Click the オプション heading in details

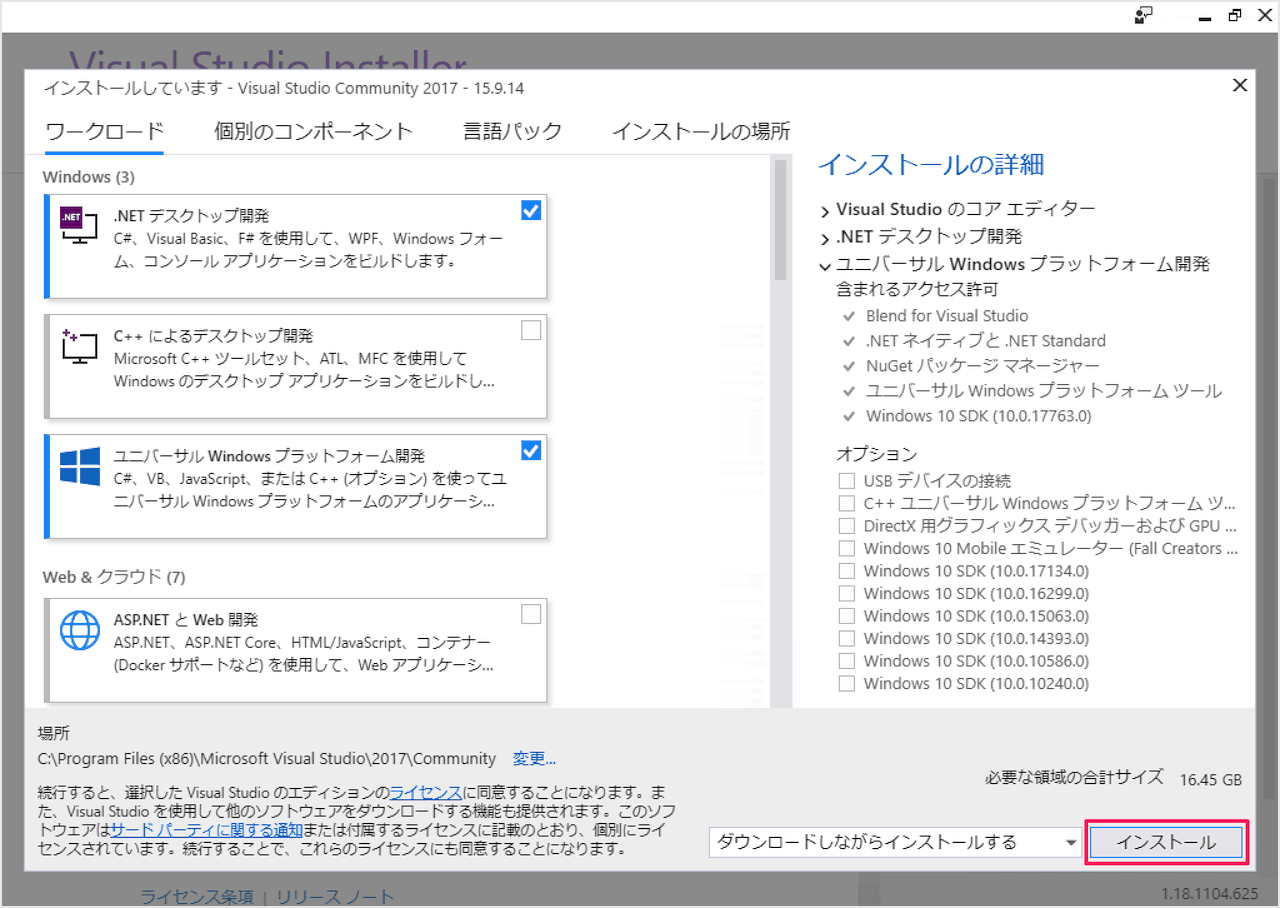click(x=876, y=454)
